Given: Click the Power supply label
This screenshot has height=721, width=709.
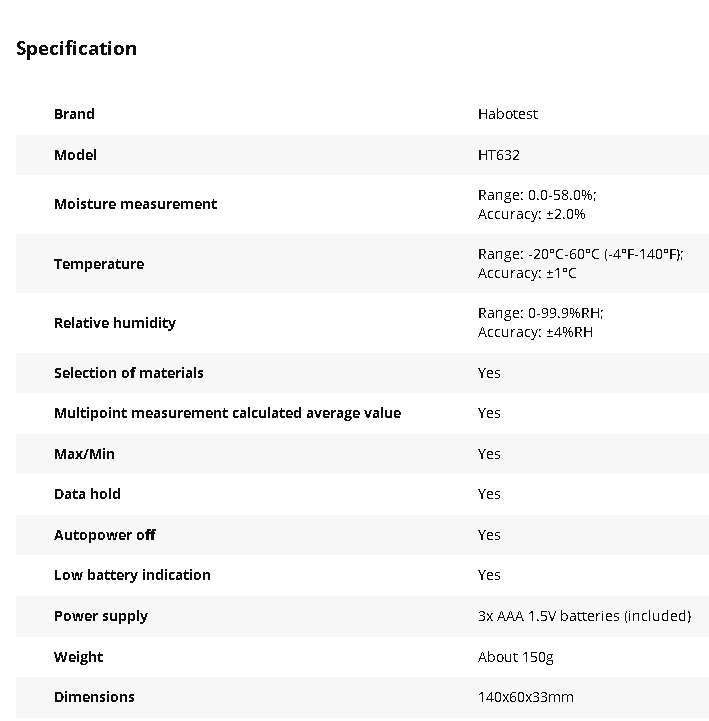Looking at the screenshot, I should (x=100, y=616).
